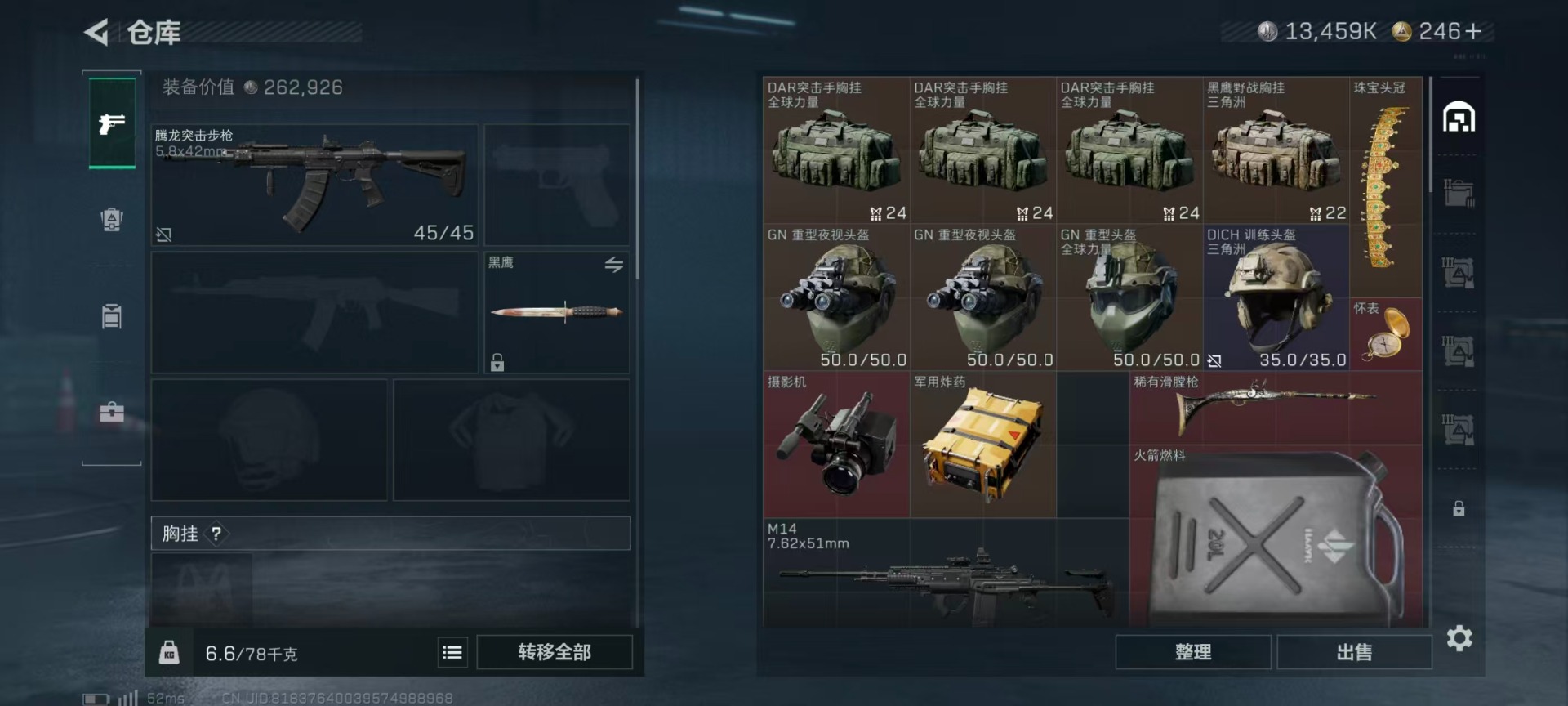Select the main stash home icon

point(1459,118)
